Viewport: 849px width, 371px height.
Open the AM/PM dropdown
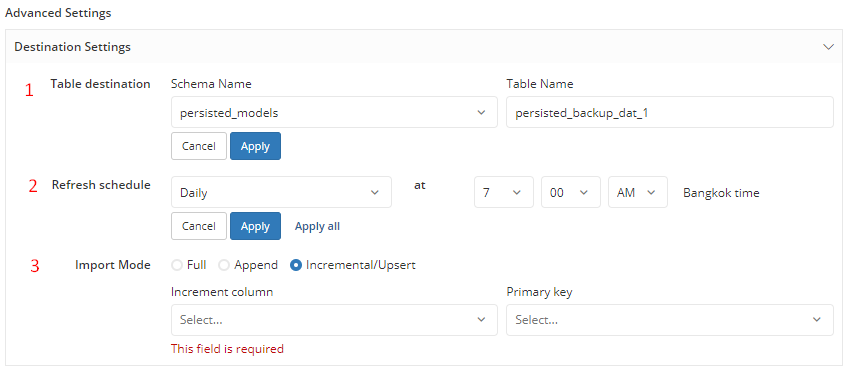(638, 192)
